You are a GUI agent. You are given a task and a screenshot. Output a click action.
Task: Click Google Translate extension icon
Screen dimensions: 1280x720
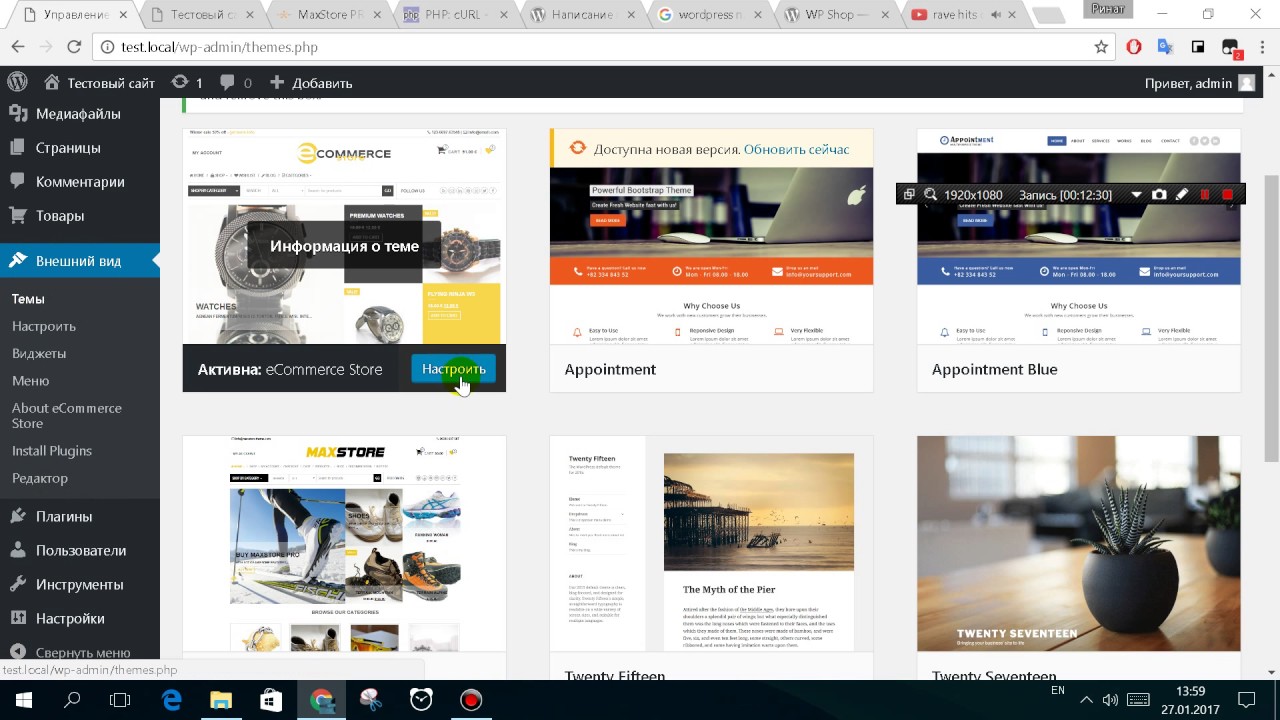point(1165,47)
